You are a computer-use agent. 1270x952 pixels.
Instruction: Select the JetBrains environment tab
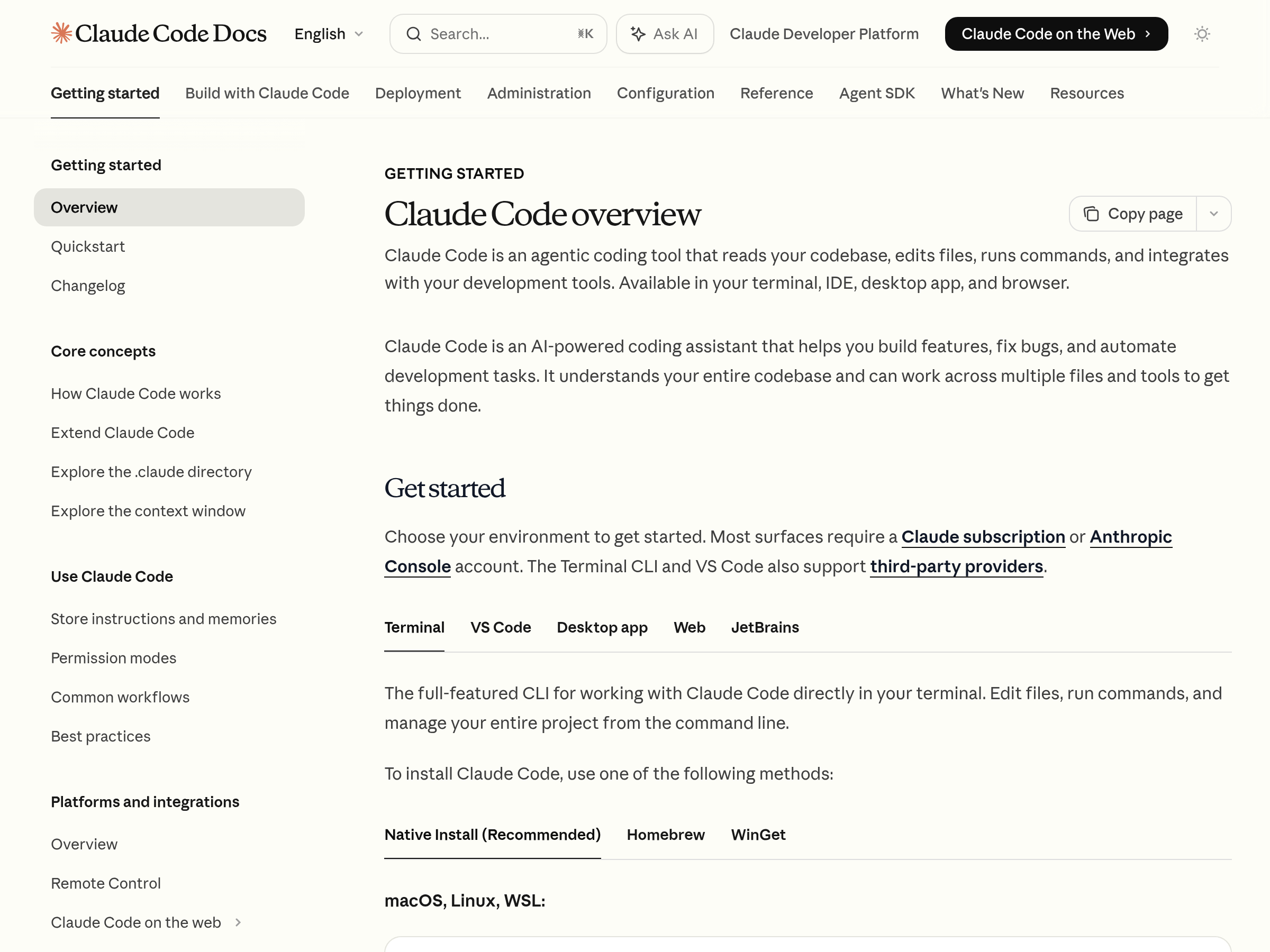(765, 627)
